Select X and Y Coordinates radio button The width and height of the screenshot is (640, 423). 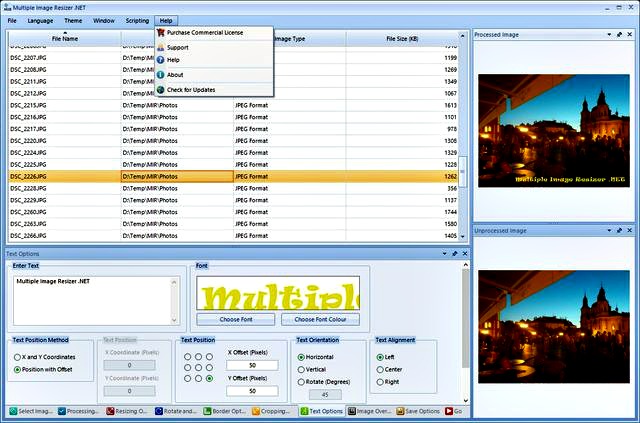(x=18, y=357)
